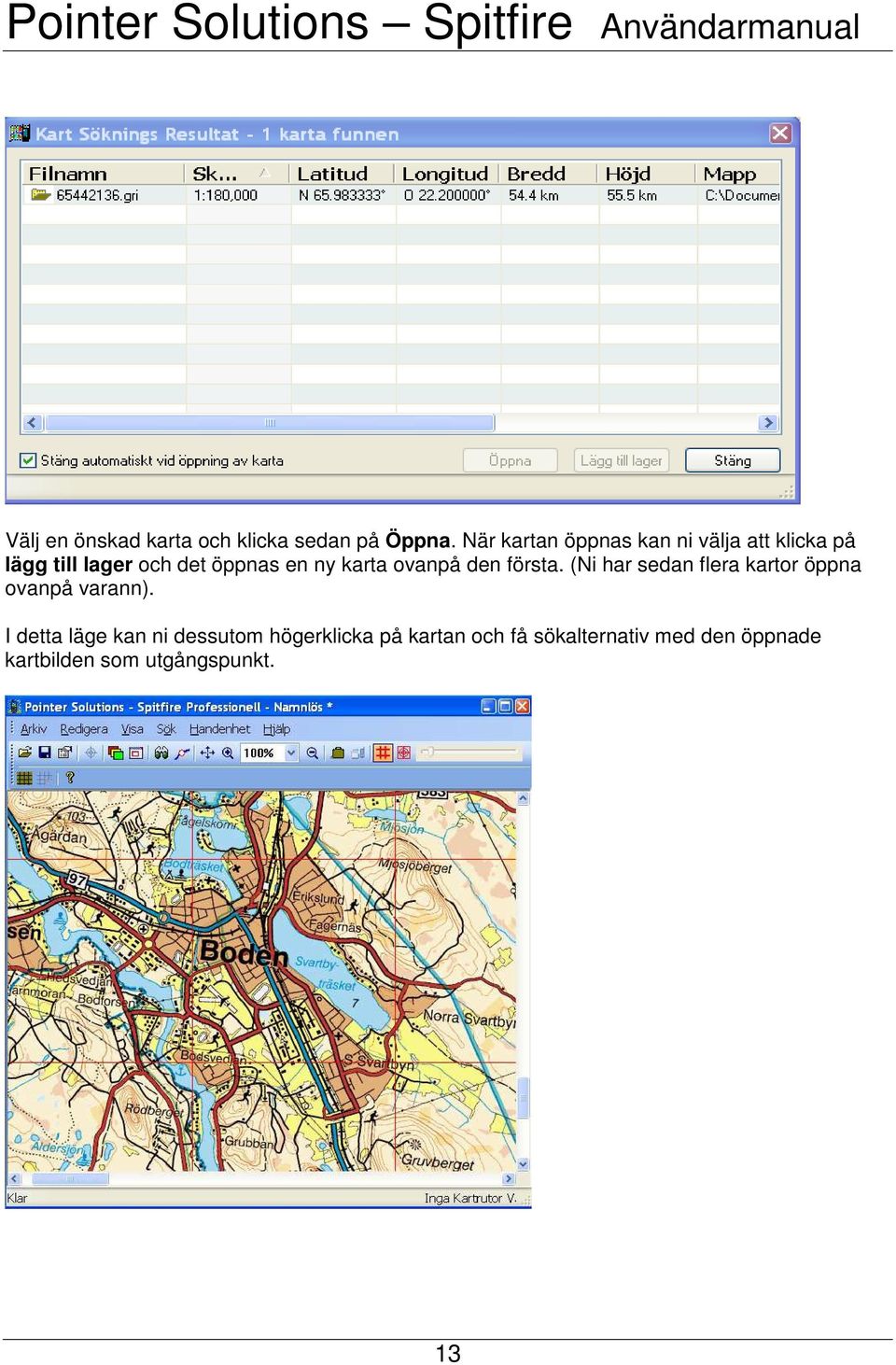The width and height of the screenshot is (896, 1365).
Task: Click the Lägg till lager button
Action: (x=621, y=460)
